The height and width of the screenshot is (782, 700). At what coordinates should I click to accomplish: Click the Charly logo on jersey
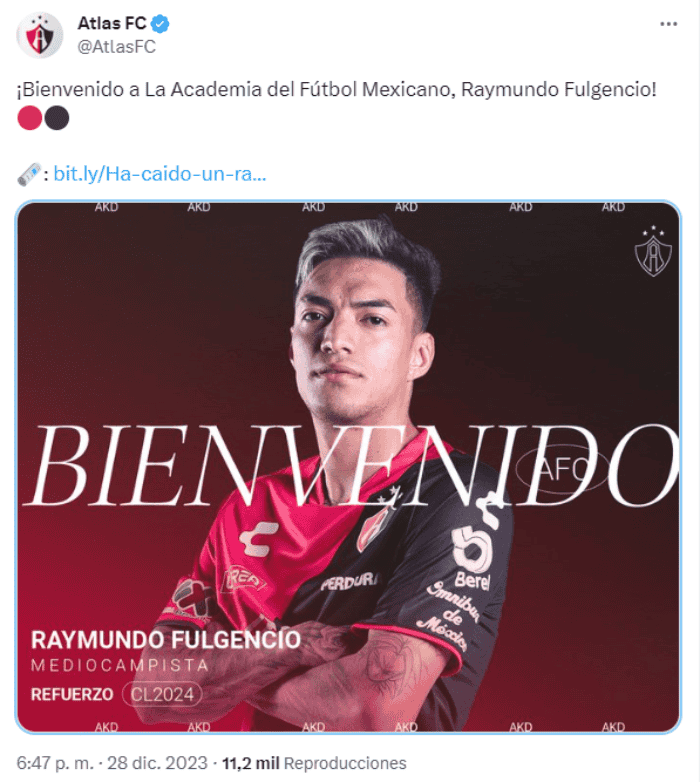click(x=257, y=539)
